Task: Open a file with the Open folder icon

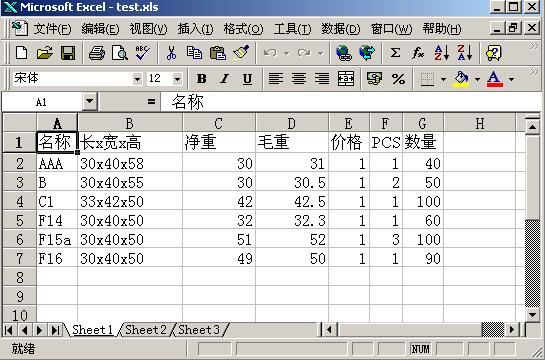Action: [x=45, y=53]
